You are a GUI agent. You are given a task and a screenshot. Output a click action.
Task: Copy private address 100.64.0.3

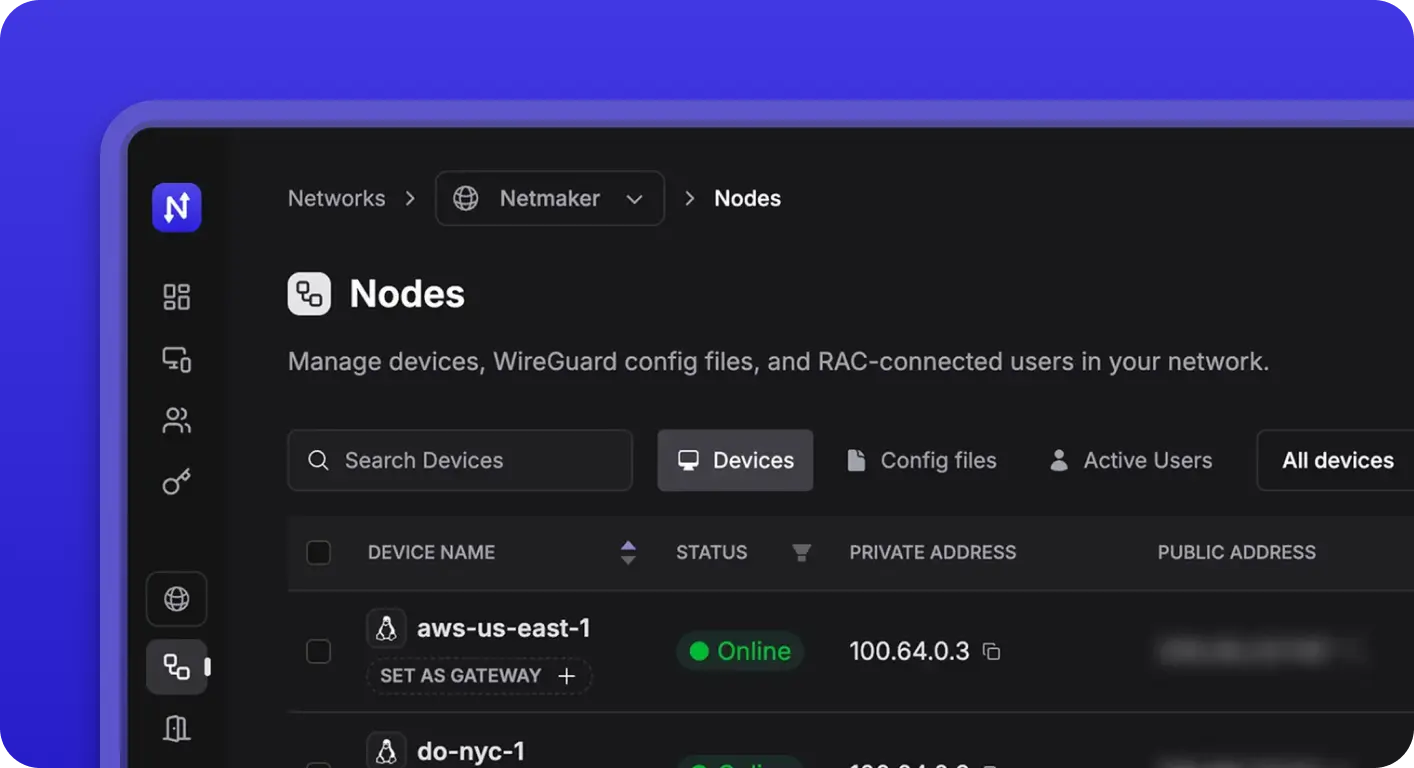pyautogui.click(x=991, y=652)
